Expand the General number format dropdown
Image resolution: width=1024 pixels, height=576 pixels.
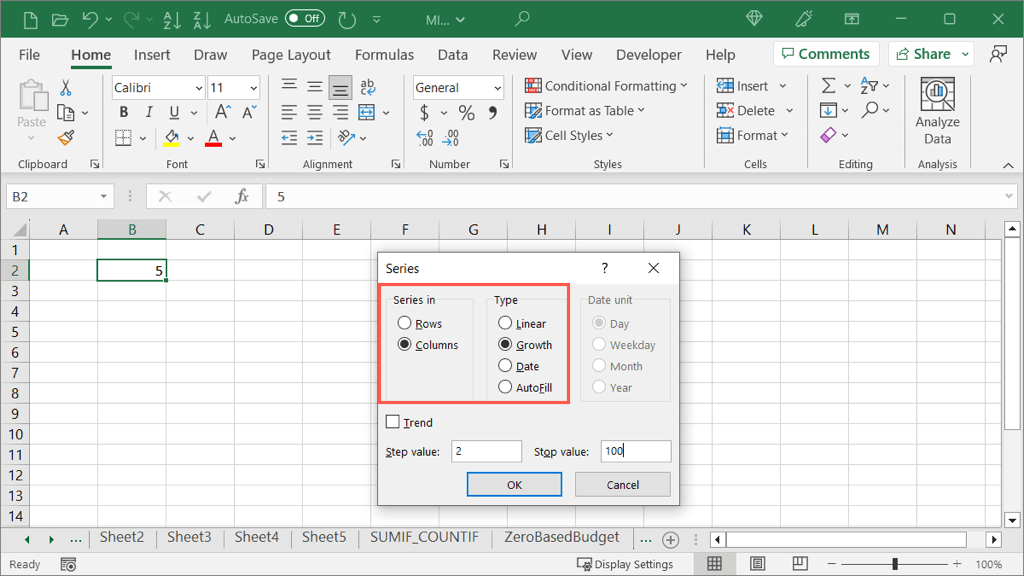[x=497, y=88]
